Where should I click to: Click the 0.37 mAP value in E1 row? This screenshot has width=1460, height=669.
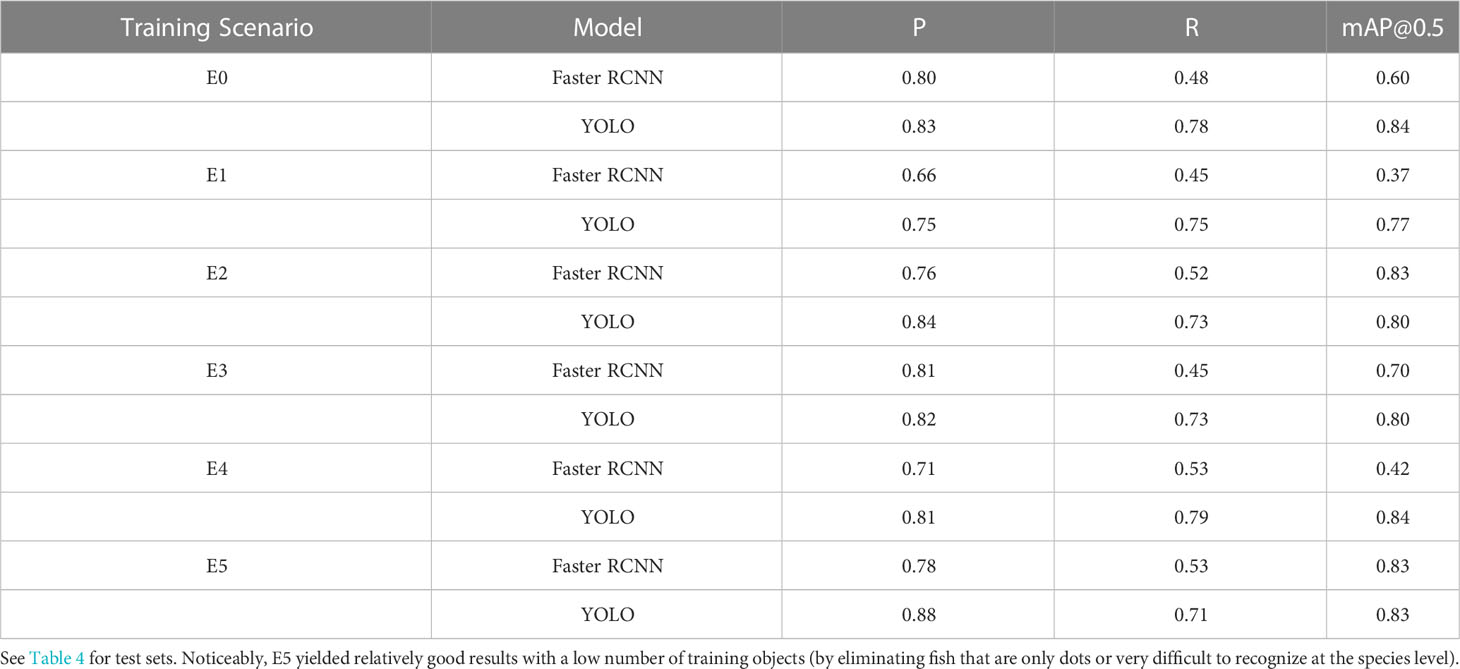point(1393,175)
